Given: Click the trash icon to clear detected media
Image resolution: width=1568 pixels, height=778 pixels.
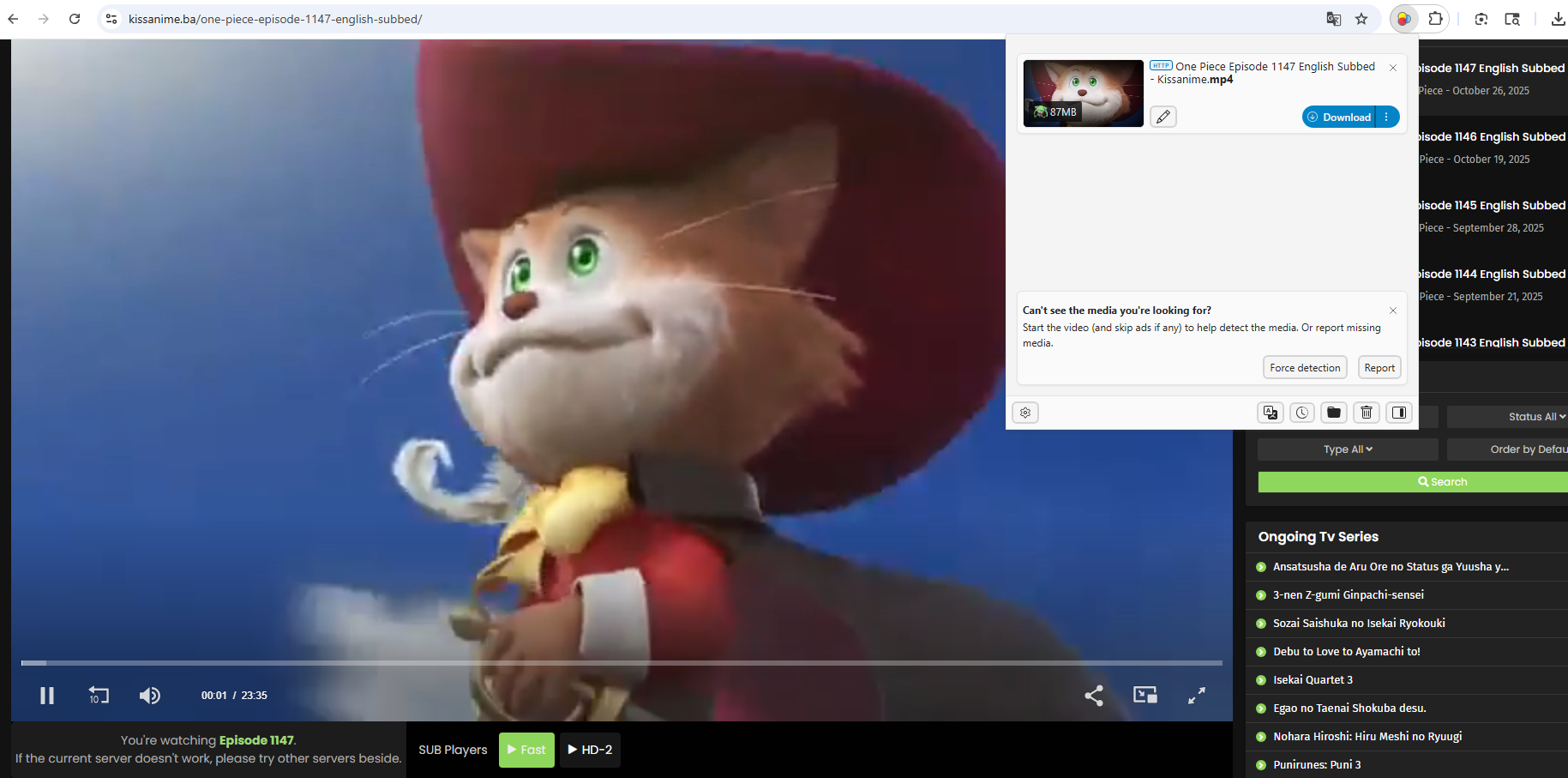Looking at the screenshot, I should pos(1366,413).
